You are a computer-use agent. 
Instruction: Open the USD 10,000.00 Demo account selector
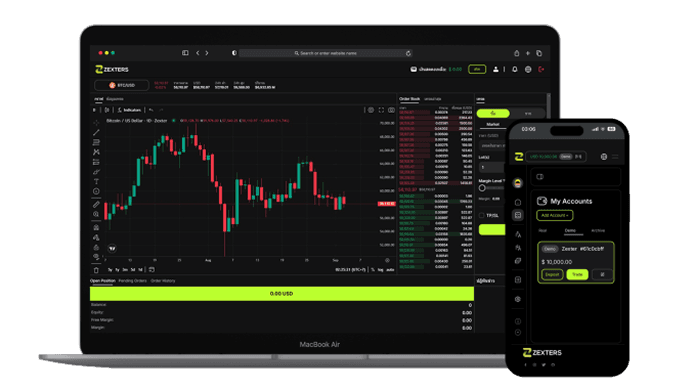coord(556,157)
